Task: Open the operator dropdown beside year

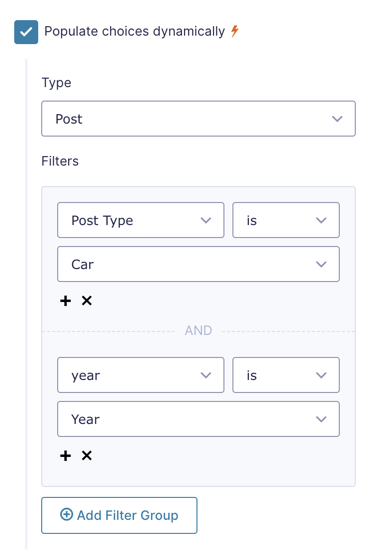Action: pos(286,375)
